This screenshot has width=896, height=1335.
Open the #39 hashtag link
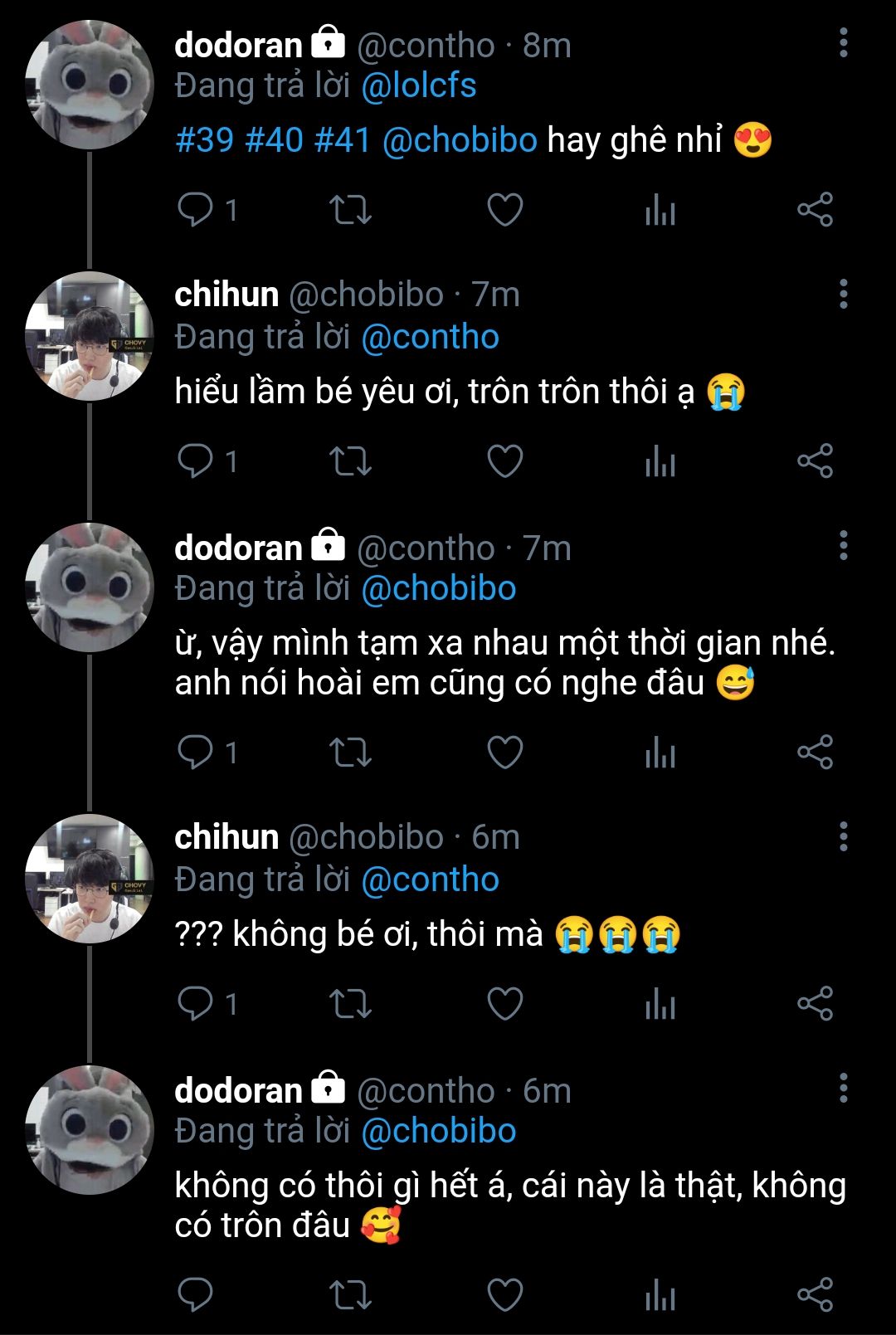pyautogui.click(x=205, y=140)
